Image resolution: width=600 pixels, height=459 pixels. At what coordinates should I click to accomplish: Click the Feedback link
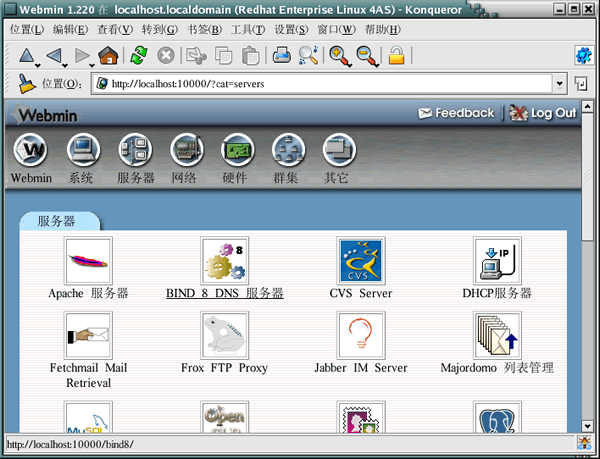coord(456,113)
